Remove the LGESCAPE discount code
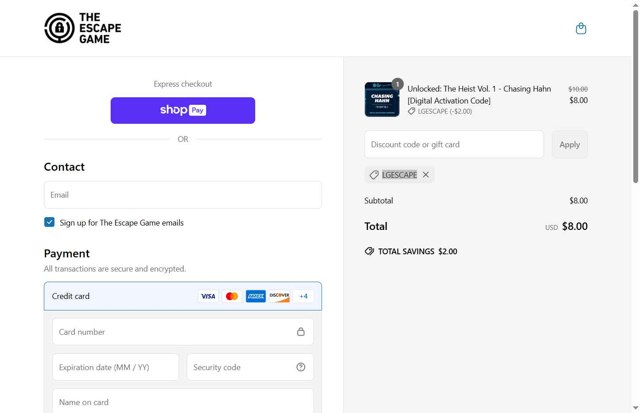This screenshot has height=413, width=640. tap(426, 175)
